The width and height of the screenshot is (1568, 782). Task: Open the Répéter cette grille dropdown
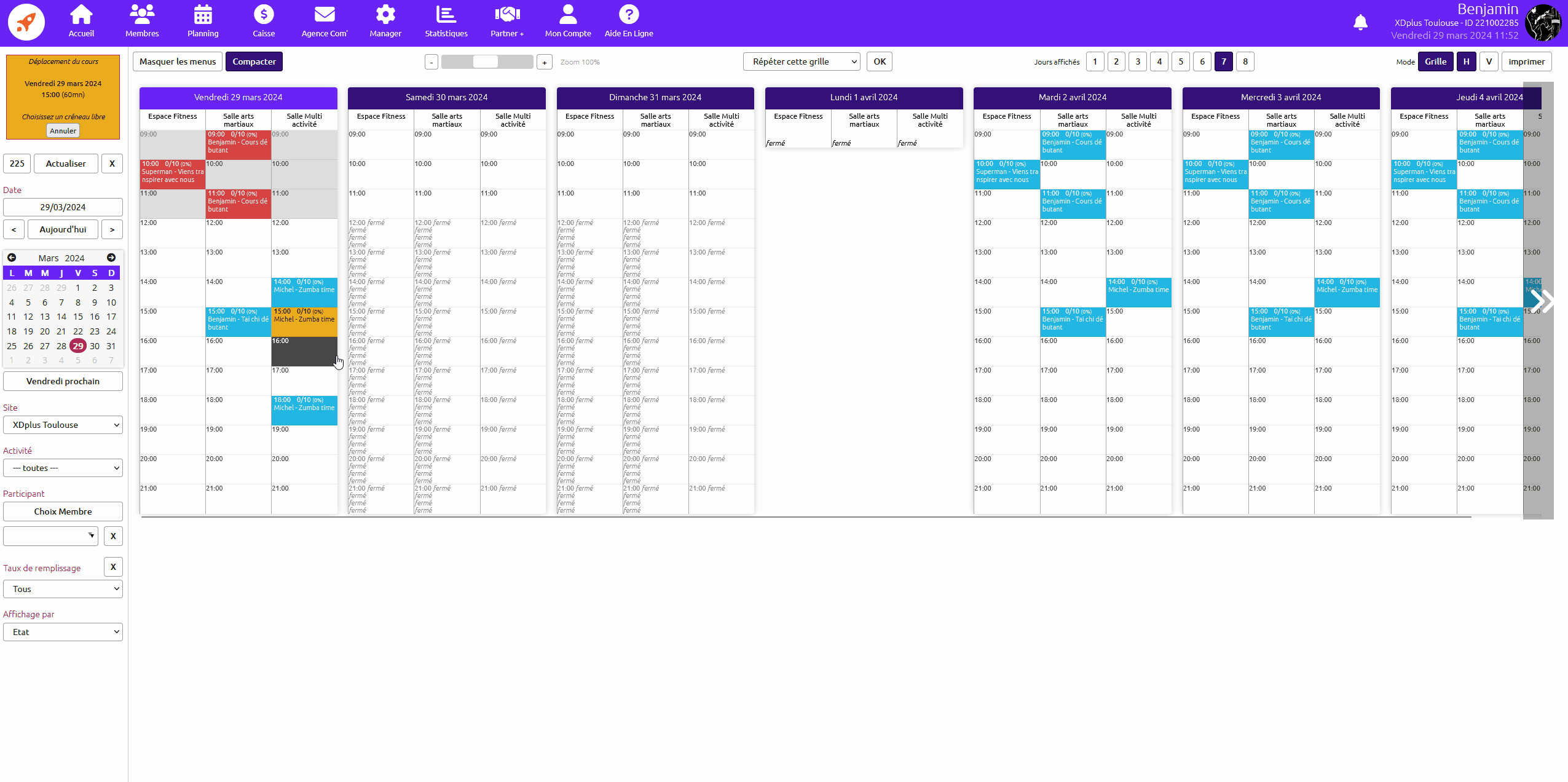pyautogui.click(x=802, y=61)
